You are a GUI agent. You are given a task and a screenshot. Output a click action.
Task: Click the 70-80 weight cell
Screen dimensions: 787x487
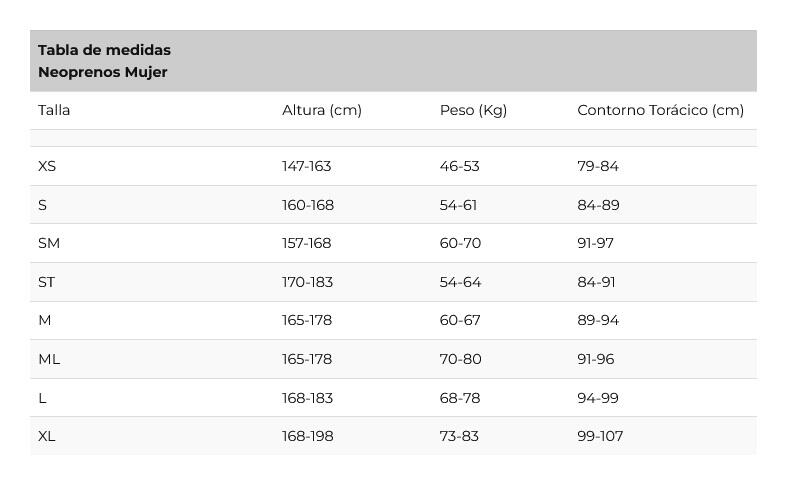460,359
